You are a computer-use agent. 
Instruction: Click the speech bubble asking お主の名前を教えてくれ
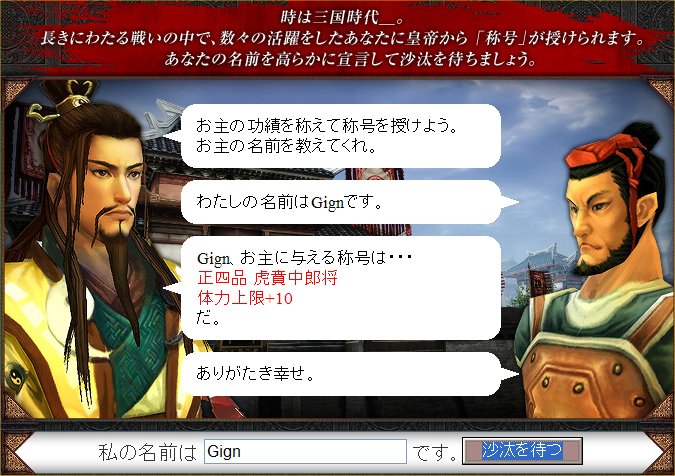pos(341,136)
